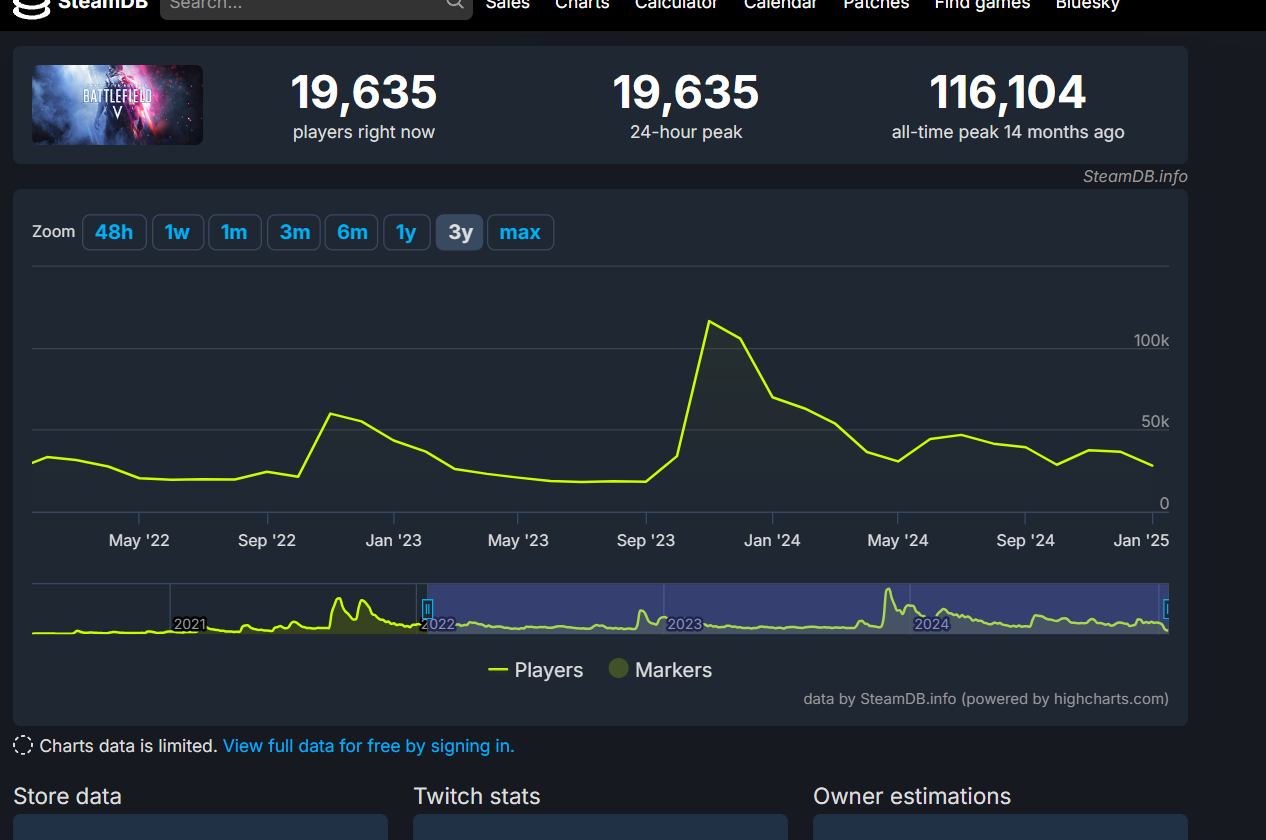Click the Owner estimations heading

(912, 796)
